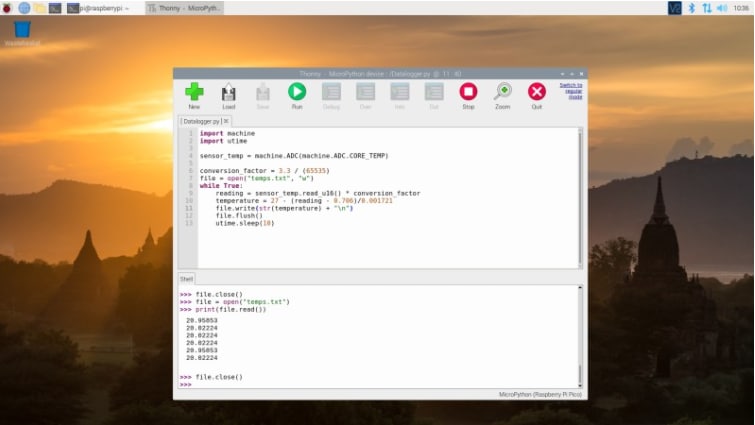Click the conversion_factor code line
This screenshot has height=425, width=755.
tap(264, 171)
